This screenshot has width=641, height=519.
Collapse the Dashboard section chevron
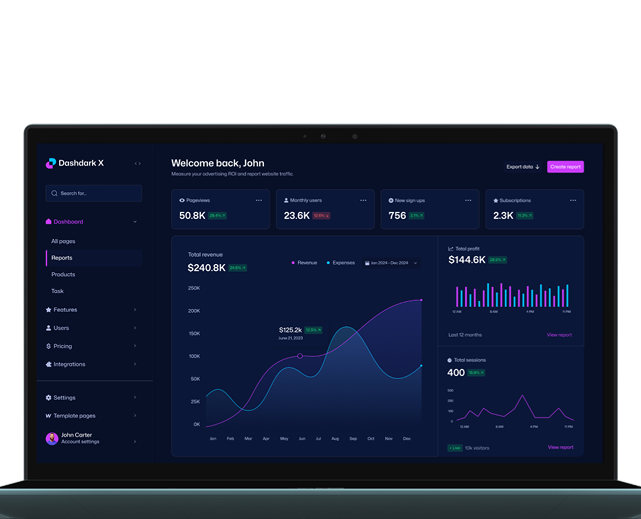click(135, 222)
